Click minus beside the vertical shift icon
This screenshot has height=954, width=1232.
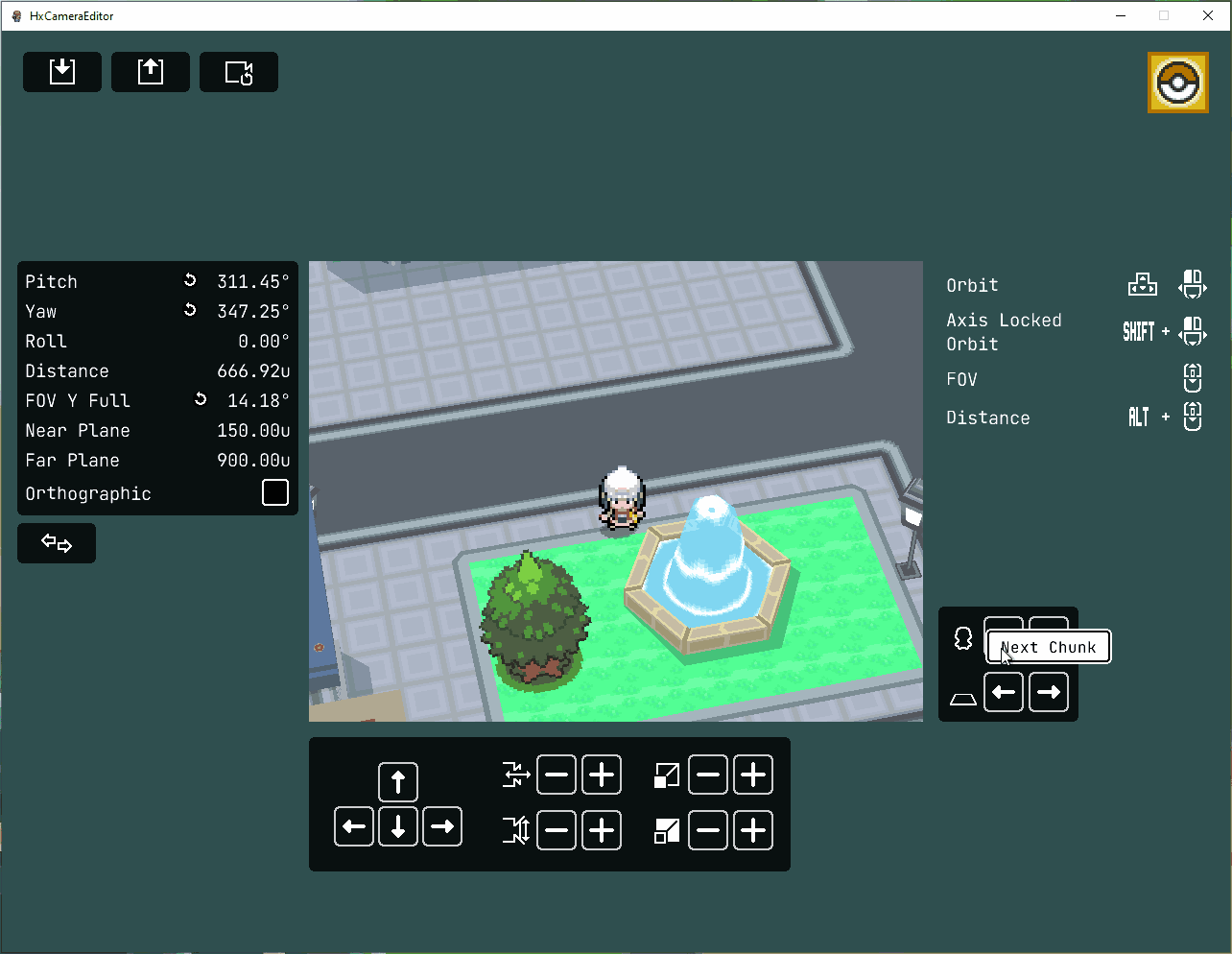click(557, 830)
